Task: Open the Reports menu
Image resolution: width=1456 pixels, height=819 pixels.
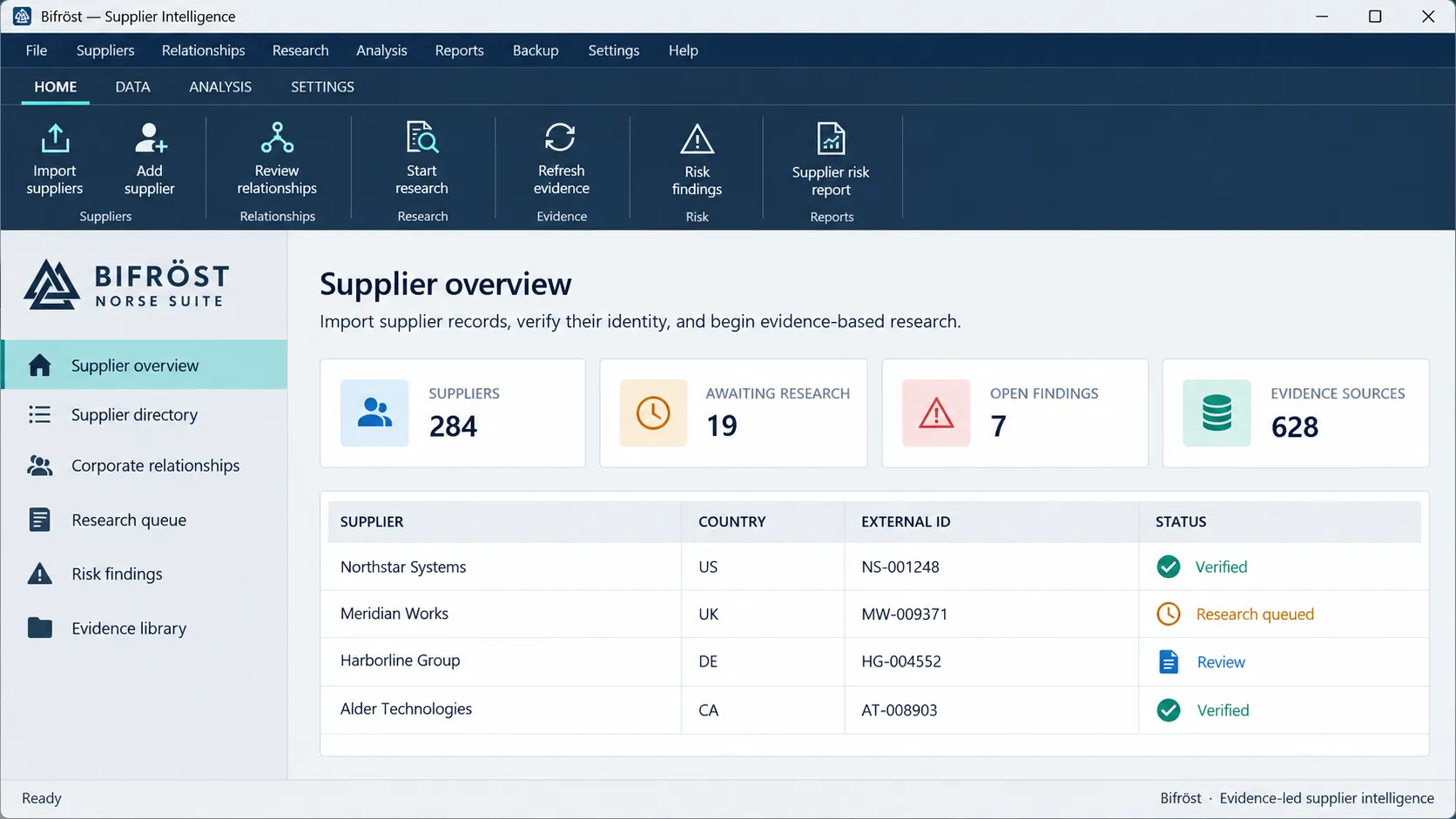Action: (x=459, y=50)
